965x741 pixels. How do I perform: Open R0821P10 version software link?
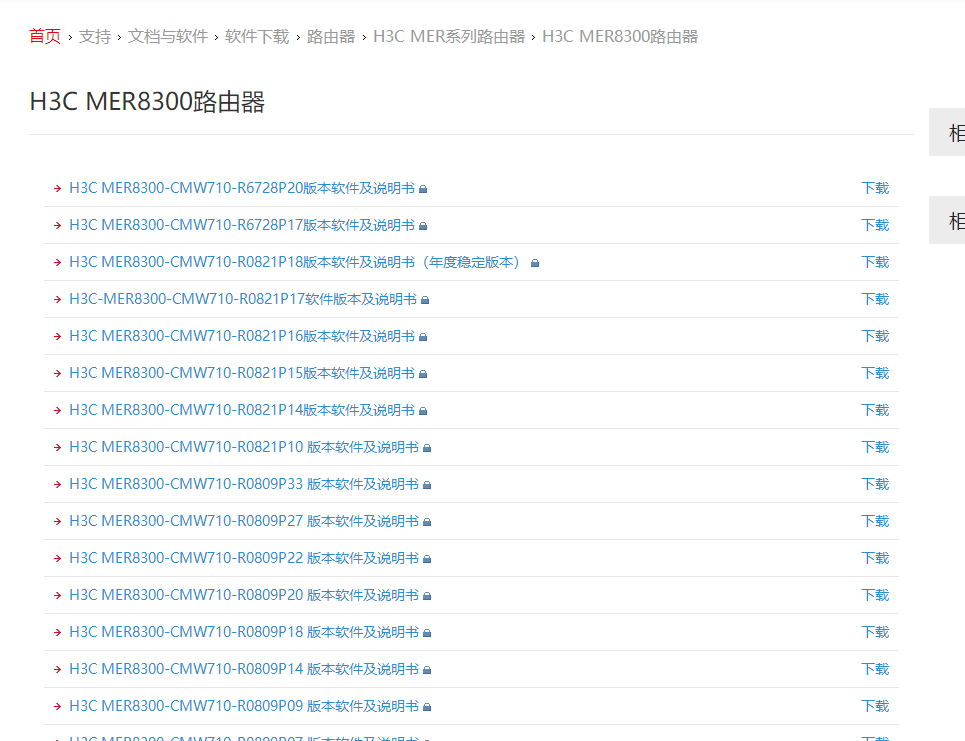pos(244,447)
